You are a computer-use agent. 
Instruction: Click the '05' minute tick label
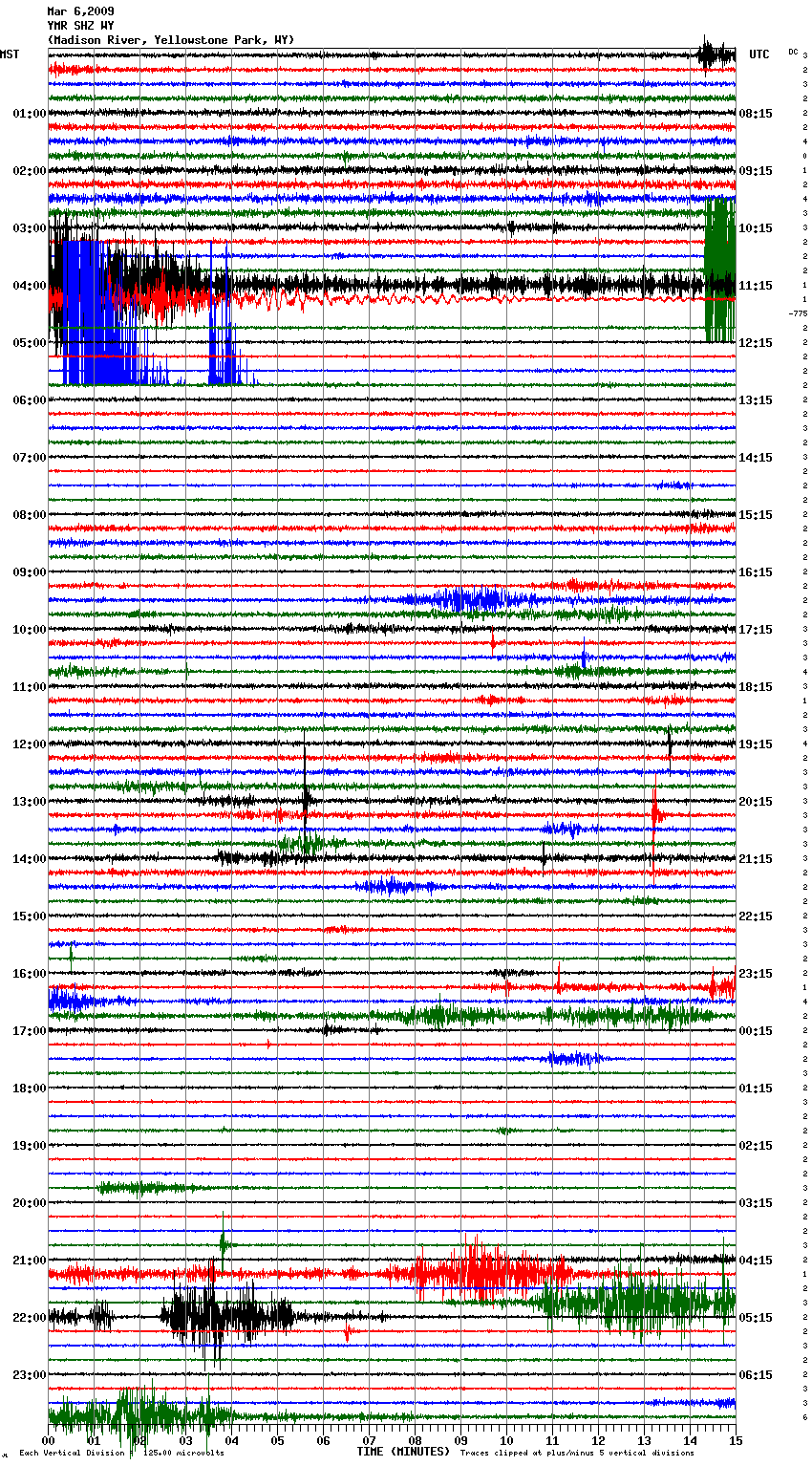(x=277, y=1440)
